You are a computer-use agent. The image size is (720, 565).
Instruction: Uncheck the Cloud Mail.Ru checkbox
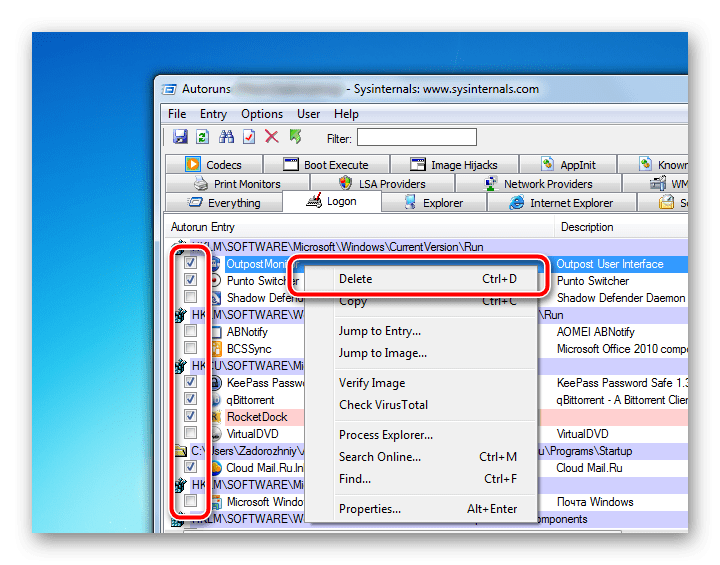pyautogui.click(x=190, y=467)
